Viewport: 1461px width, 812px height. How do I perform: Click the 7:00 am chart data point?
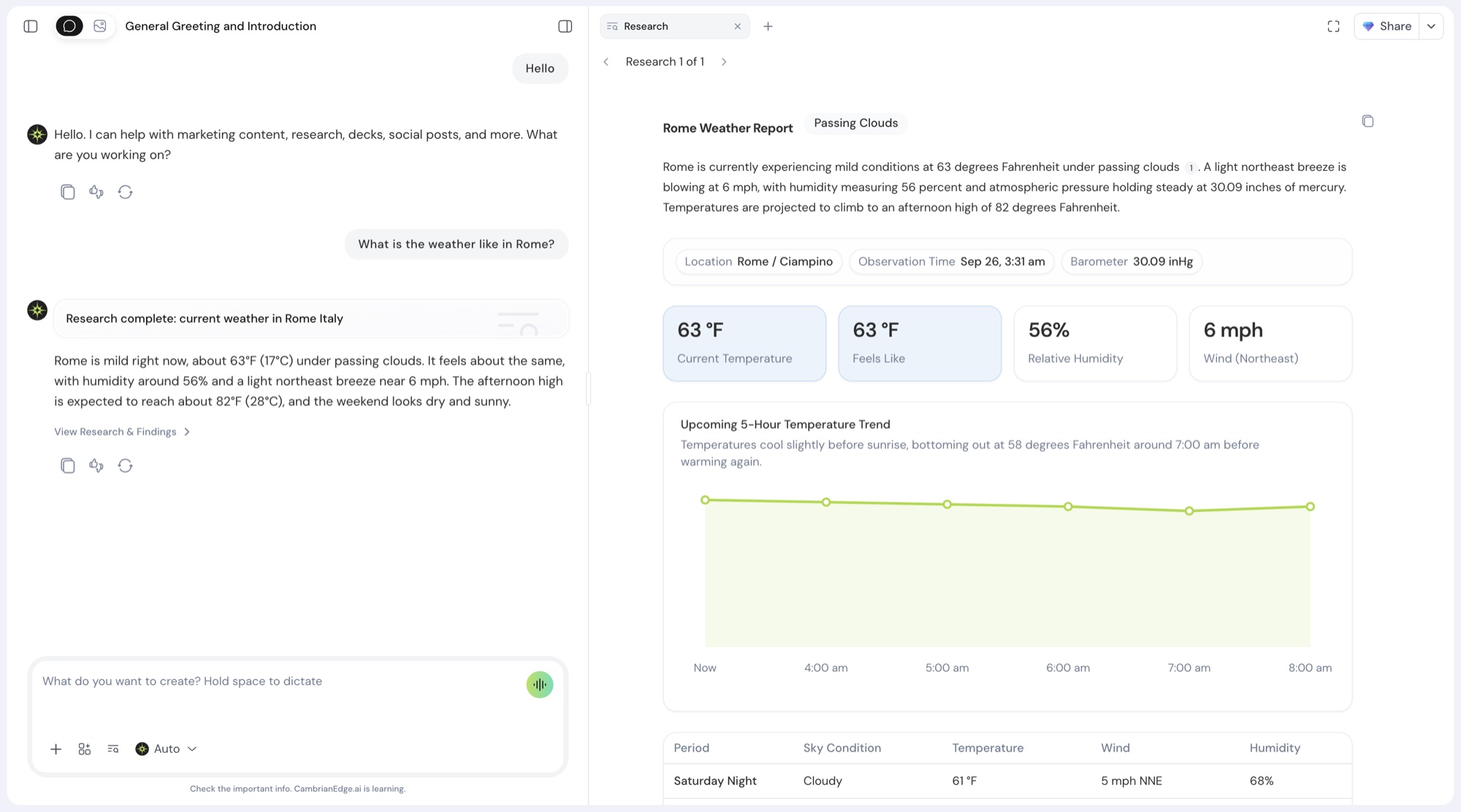(x=1189, y=511)
